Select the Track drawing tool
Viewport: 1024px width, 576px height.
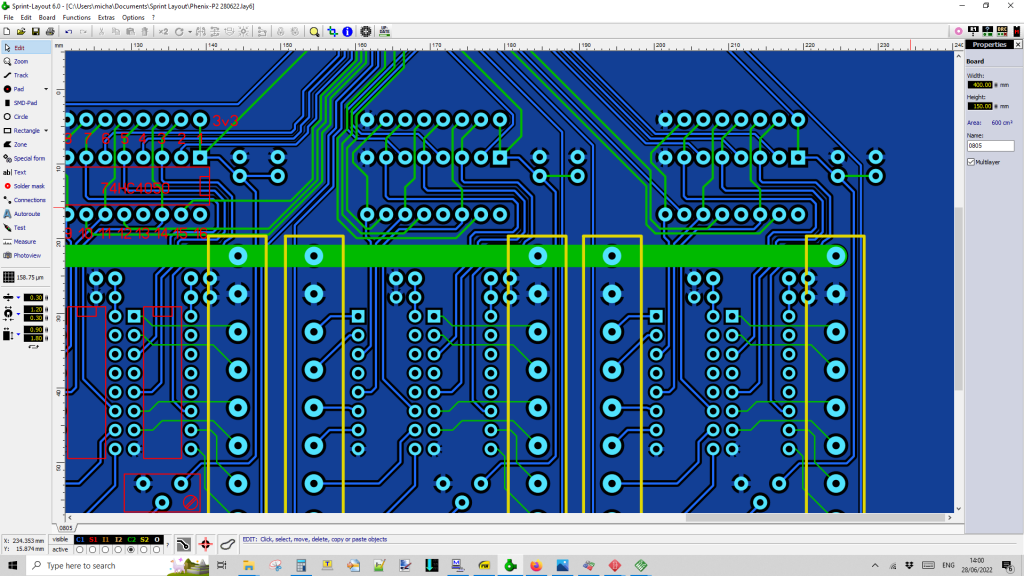20,75
